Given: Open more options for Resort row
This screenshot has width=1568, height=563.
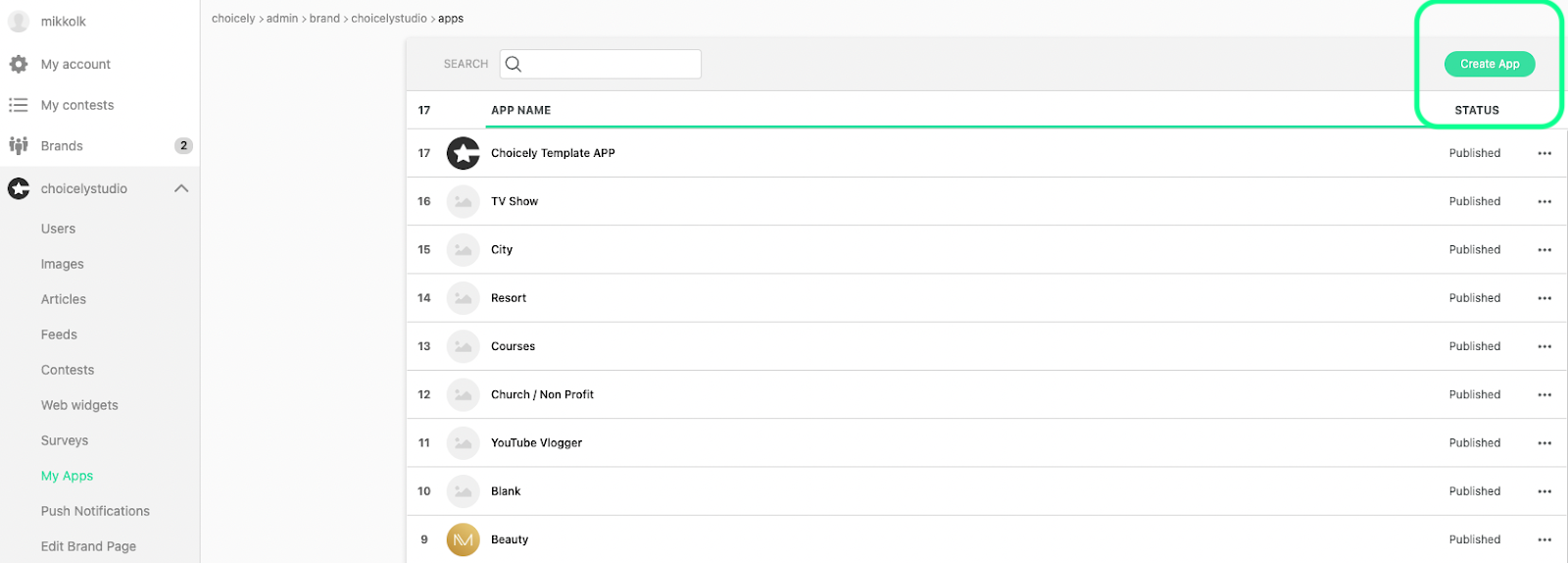Looking at the screenshot, I should point(1544,298).
